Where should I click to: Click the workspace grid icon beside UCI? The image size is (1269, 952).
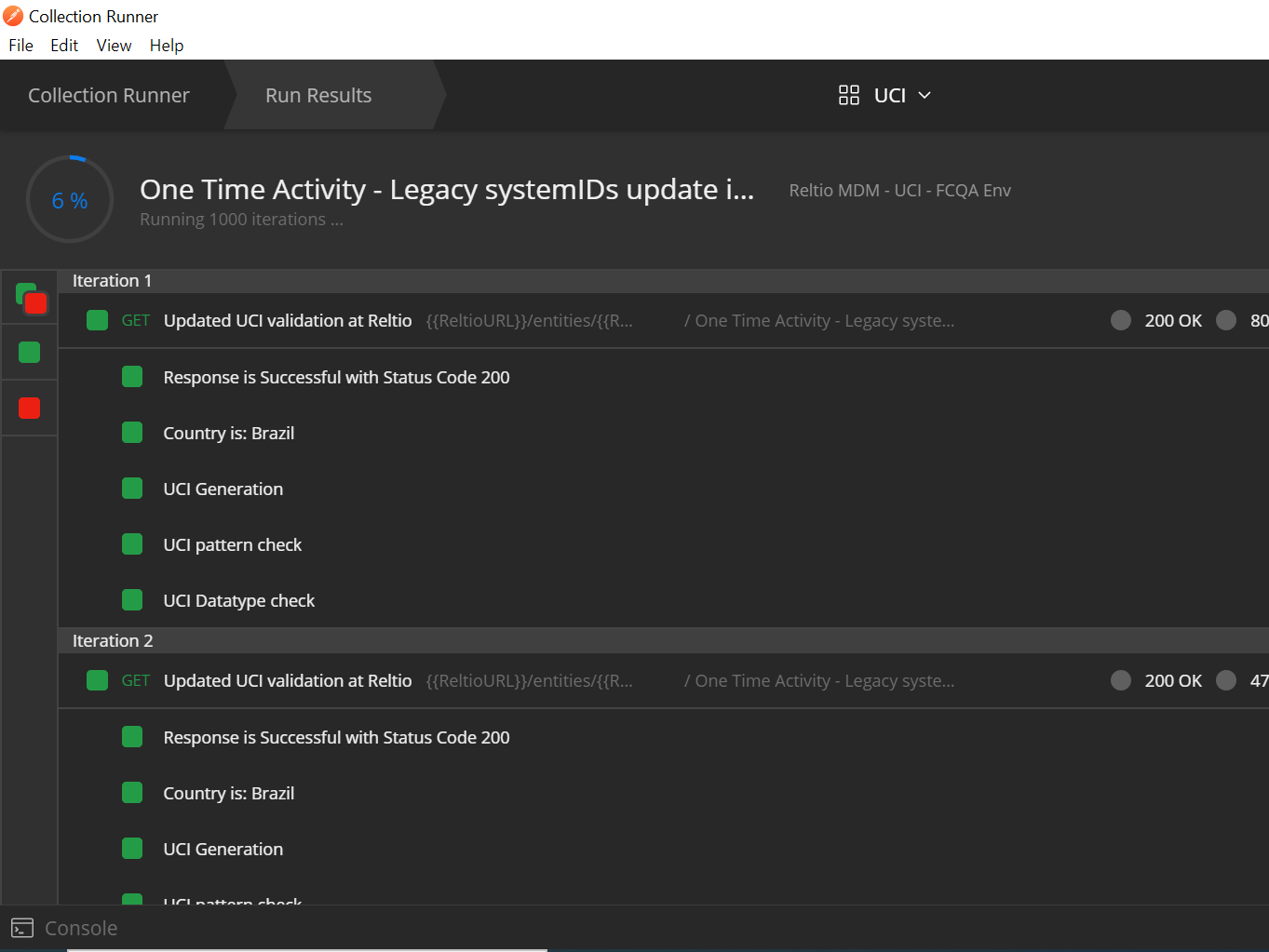click(x=848, y=96)
